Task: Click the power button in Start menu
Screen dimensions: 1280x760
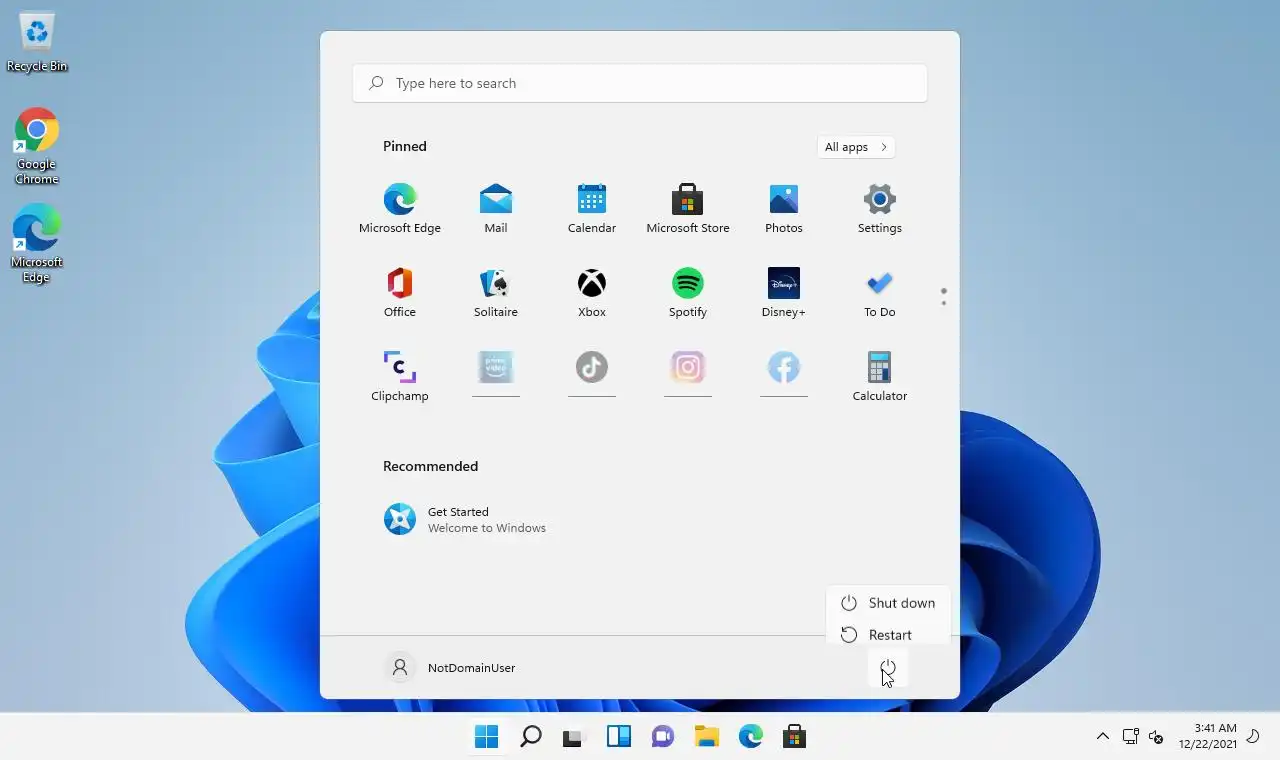Action: pyautogui.click(x=888, y=668)
